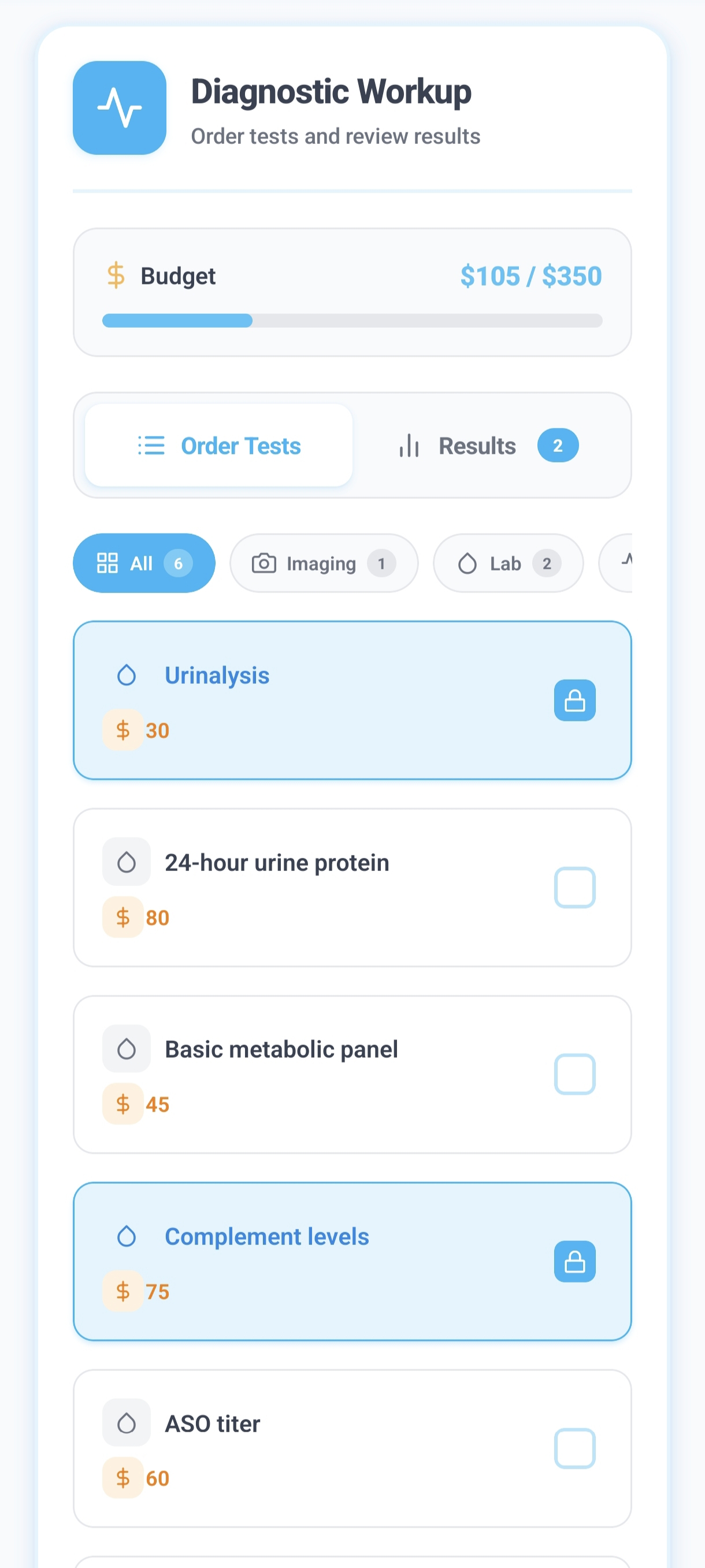Check the 24-hour urine protein checkbox
Image resolution: width=705 pixels, height=1568 pixels.
(574, 888)
